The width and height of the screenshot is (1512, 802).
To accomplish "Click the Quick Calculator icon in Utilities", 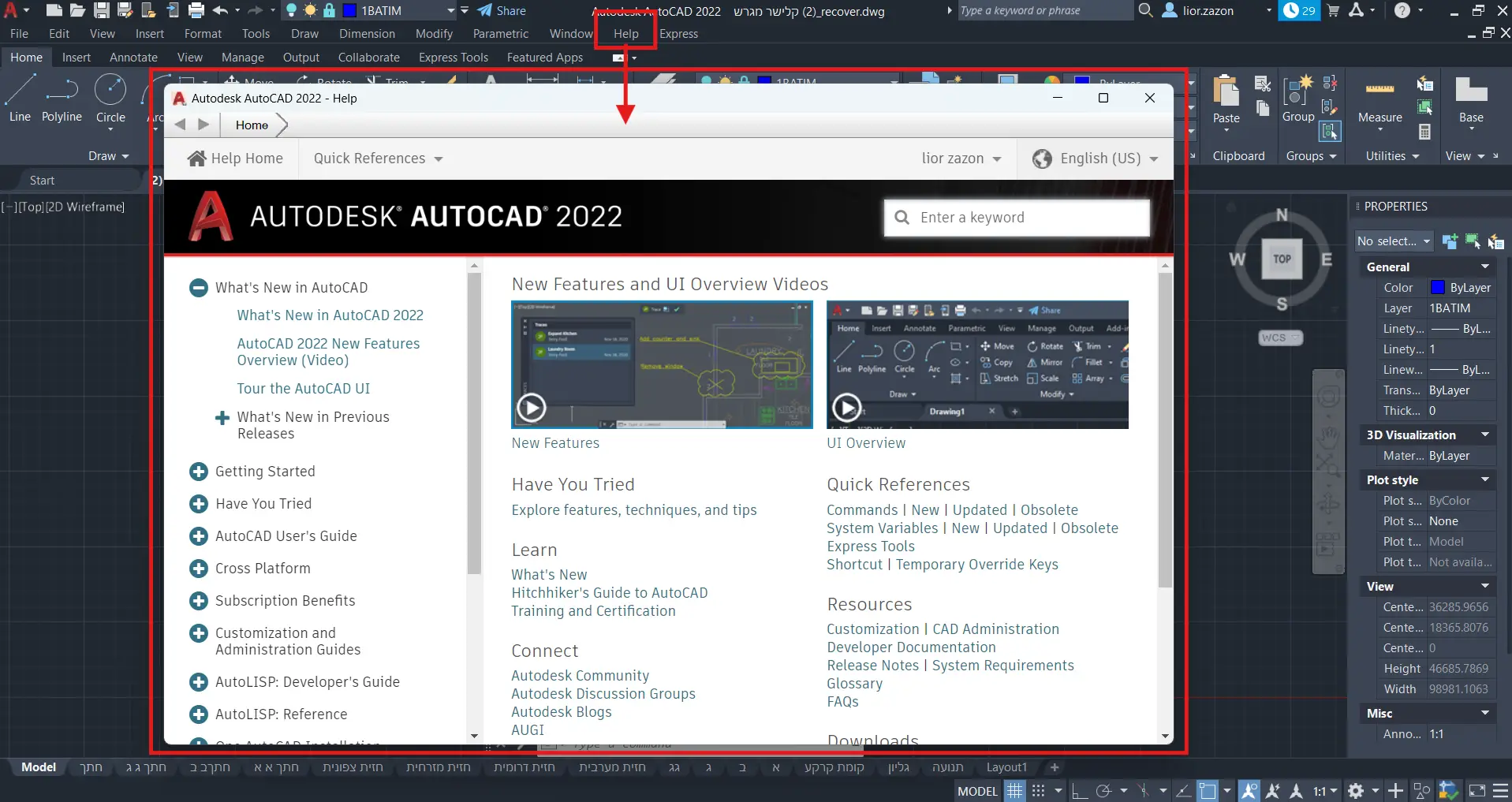I will click(1425, 132).
